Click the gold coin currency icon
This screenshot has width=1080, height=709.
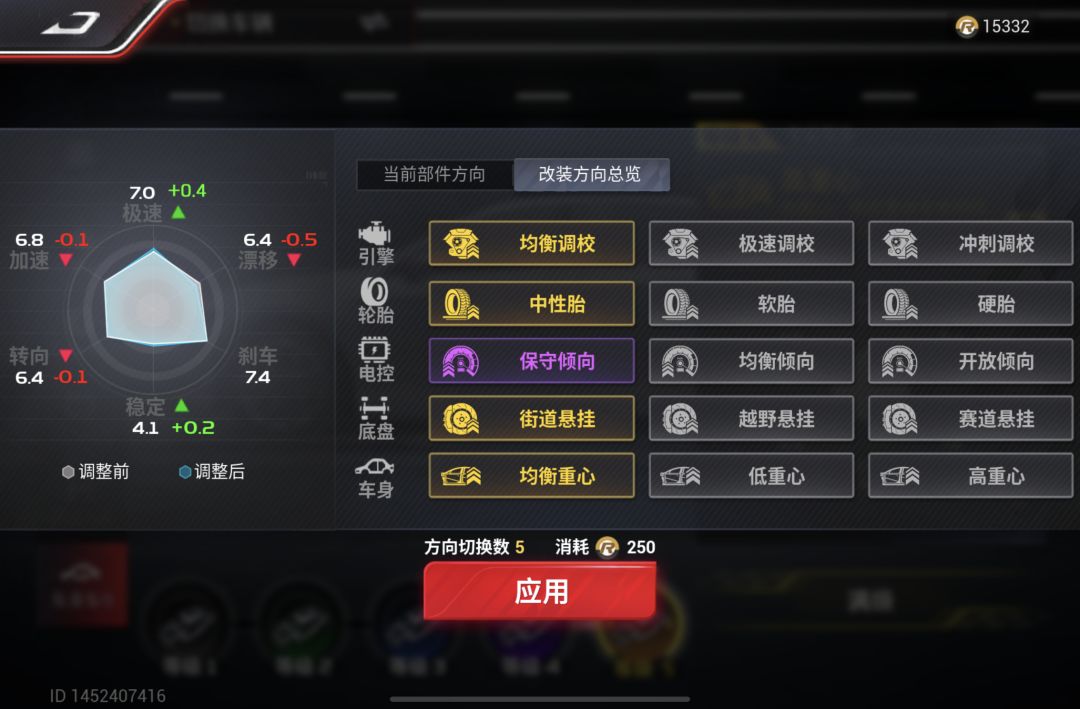966,27
